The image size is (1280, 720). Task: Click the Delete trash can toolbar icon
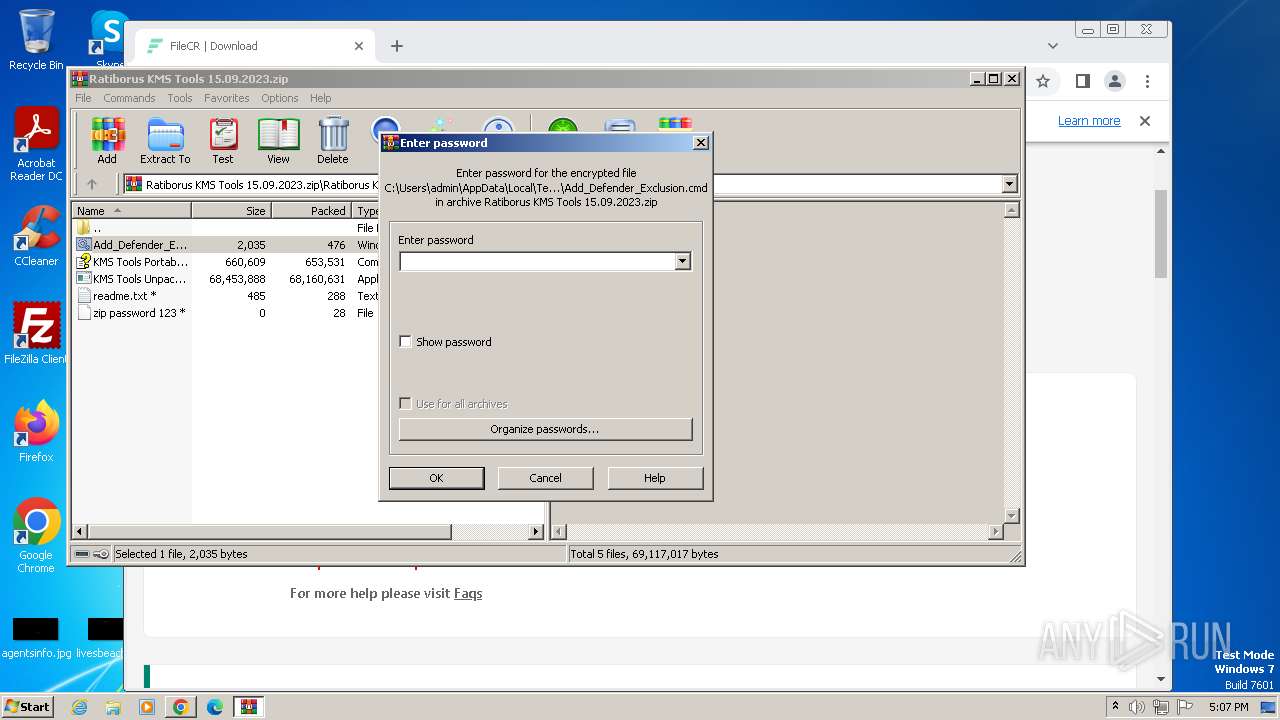[333, 140]
